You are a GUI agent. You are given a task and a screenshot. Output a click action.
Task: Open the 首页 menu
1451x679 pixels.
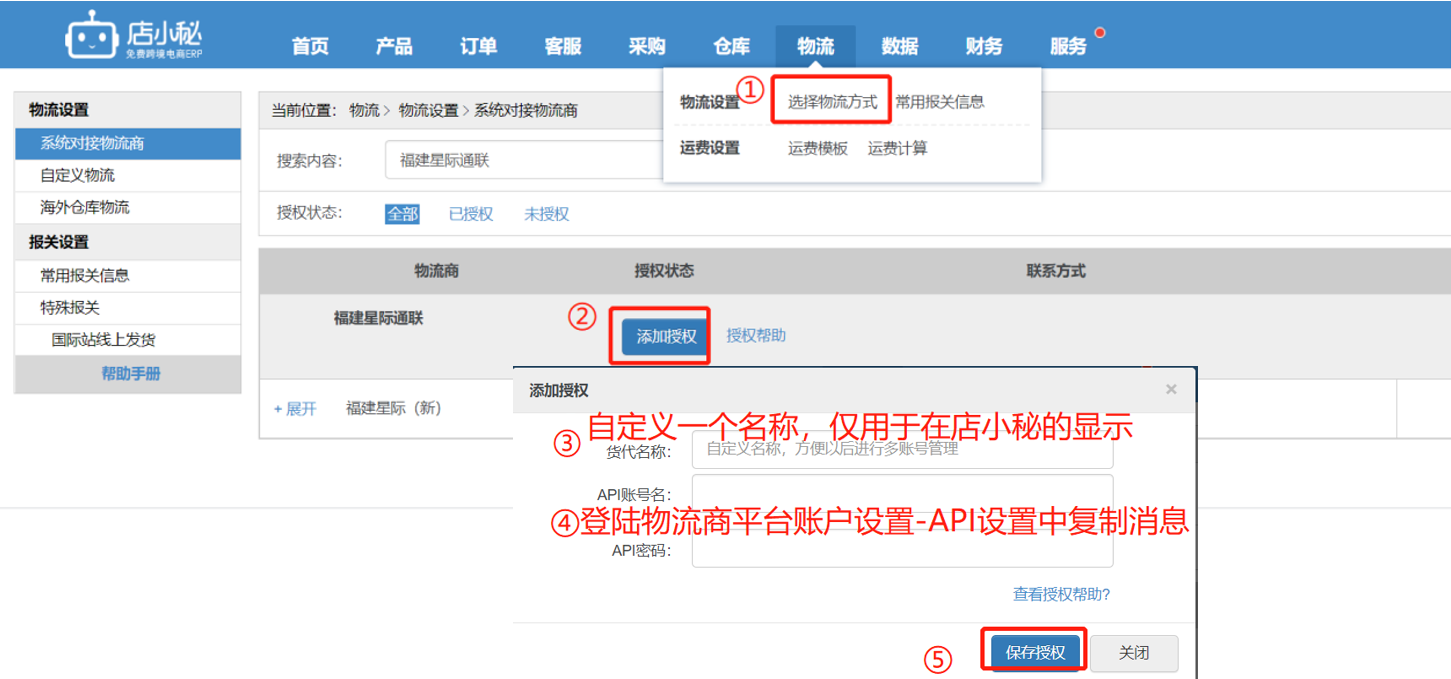[x=310, y=46]
